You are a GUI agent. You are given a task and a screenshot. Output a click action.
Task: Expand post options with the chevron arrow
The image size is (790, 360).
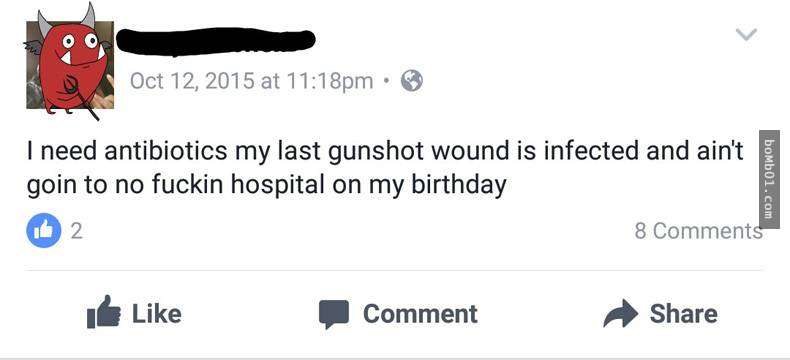tap(746, 34)
